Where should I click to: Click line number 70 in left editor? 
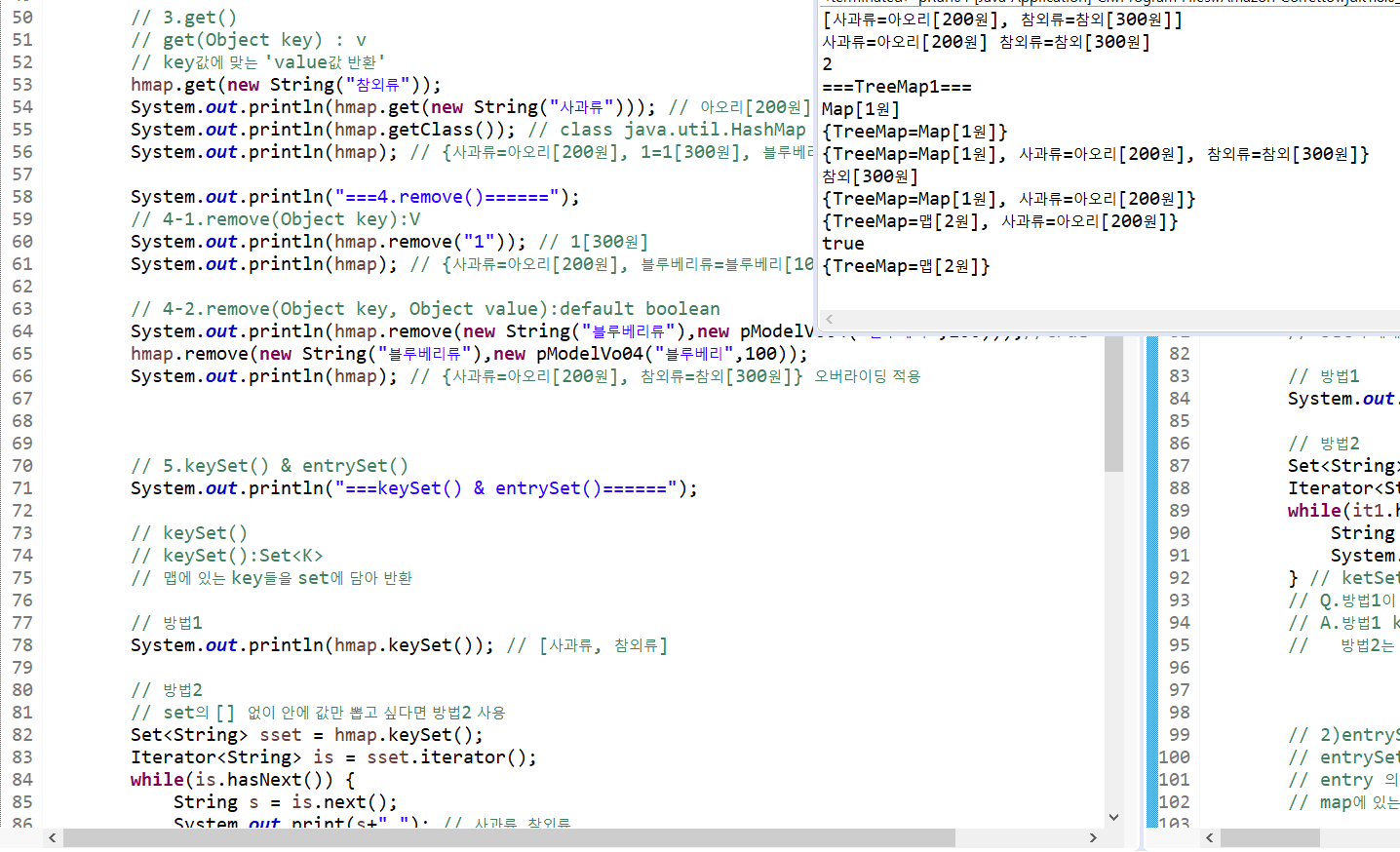pos(22,466)
